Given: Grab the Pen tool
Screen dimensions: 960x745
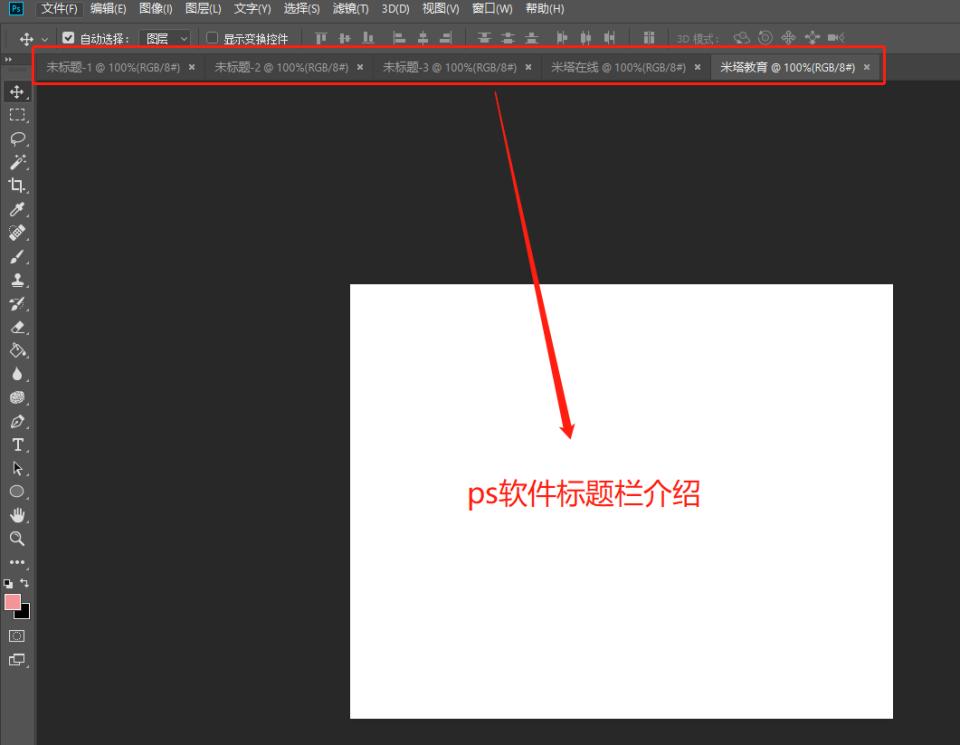Looking at the screenshot, I should pyautogui.click(x=16, y=420).
